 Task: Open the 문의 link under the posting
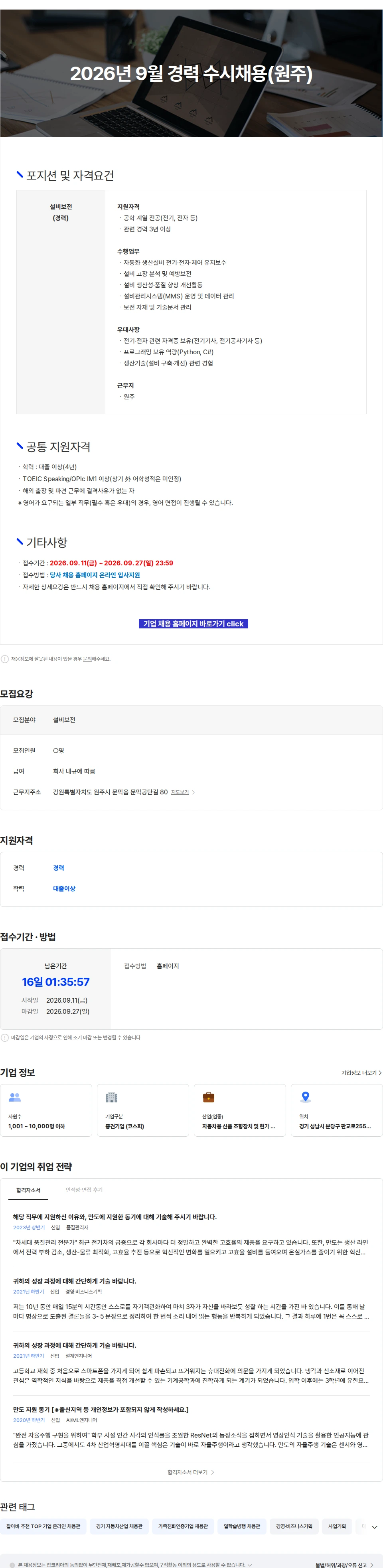87,659
